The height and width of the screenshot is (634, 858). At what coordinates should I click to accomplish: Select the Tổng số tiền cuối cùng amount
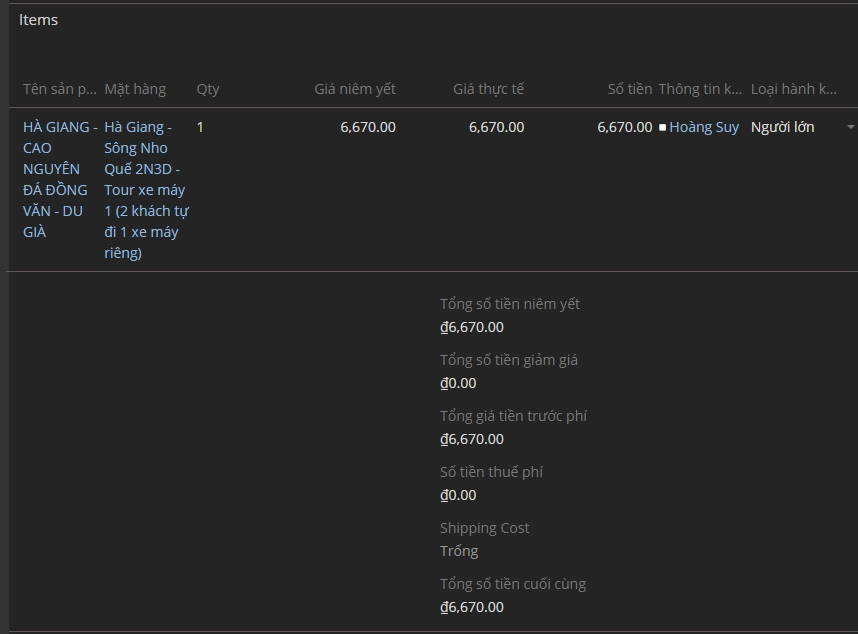pyautogui.click(x=472, y=607)
